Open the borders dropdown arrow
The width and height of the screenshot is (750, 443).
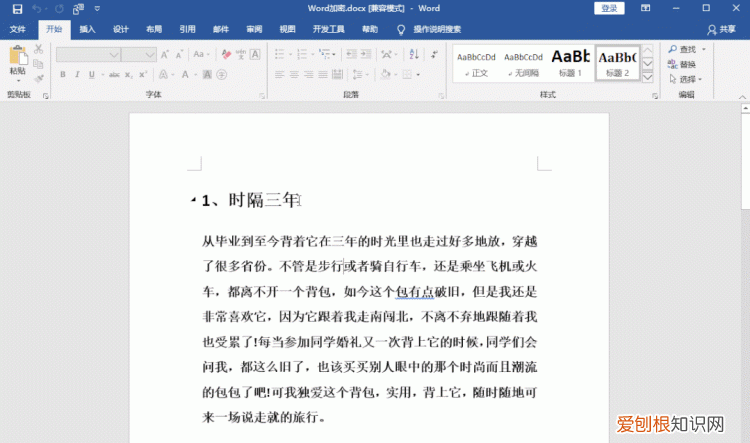pyautogui.click(x=418, y=75)
